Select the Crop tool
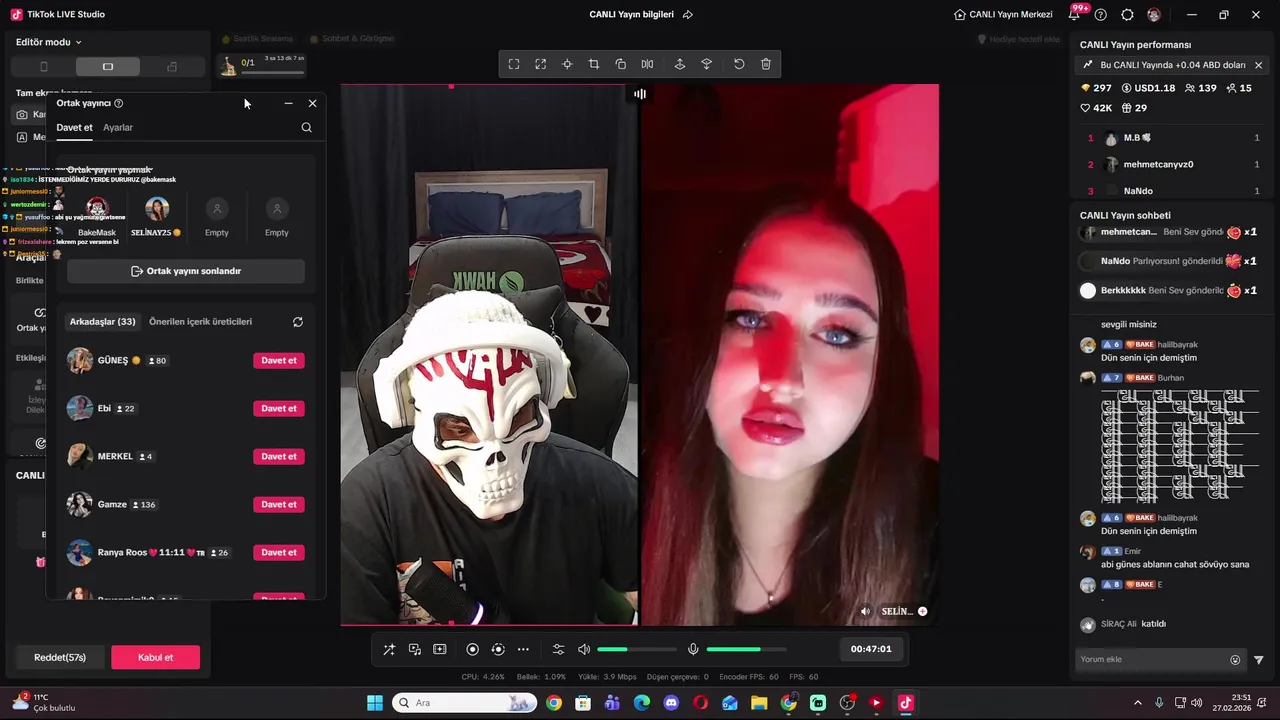The image size is (1280, 720). [x=594, y=64]
